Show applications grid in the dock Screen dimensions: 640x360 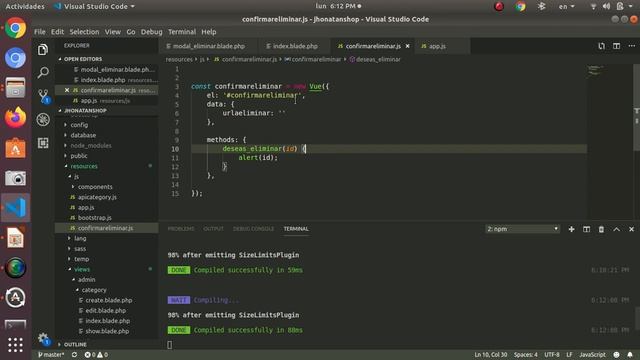tap(16, 345)
